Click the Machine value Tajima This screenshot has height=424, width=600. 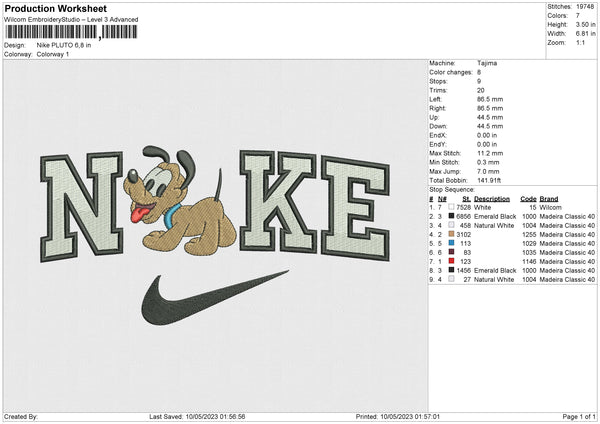[x=487, y=63]
